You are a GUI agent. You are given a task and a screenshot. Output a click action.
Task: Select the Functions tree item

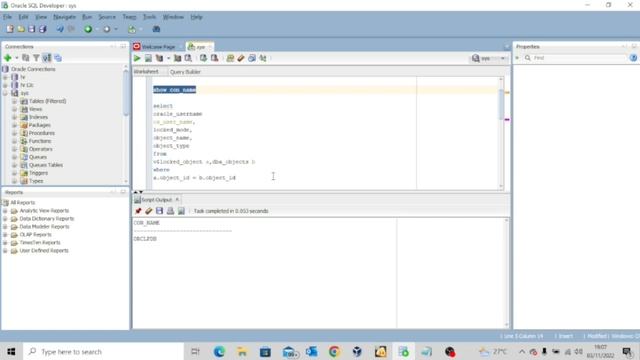pyautogui.click(x=40, y=141)
